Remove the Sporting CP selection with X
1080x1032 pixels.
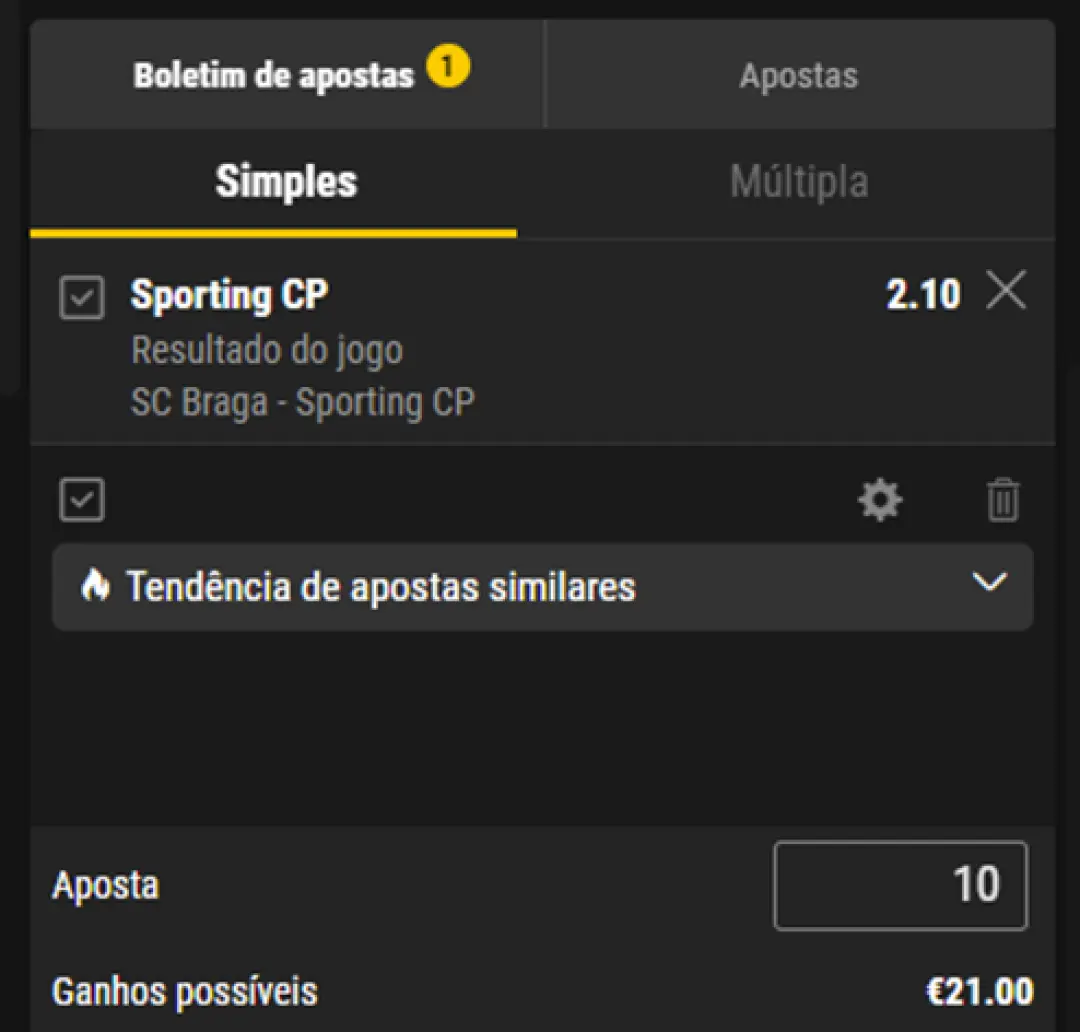point(1006,292)
